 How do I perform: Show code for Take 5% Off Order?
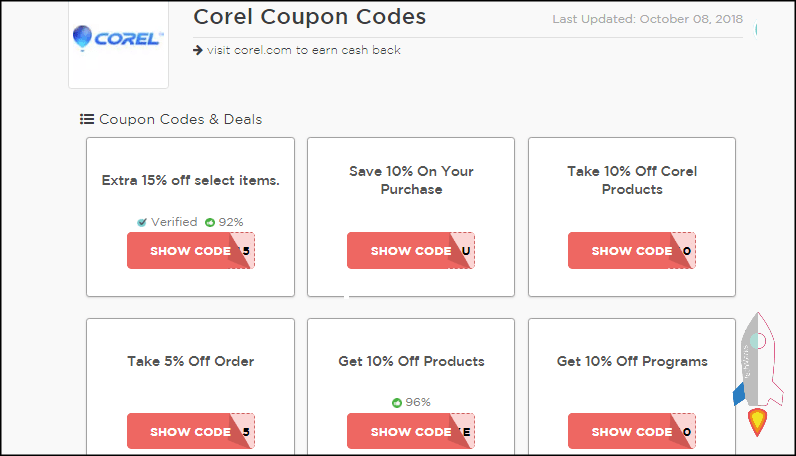190,432
